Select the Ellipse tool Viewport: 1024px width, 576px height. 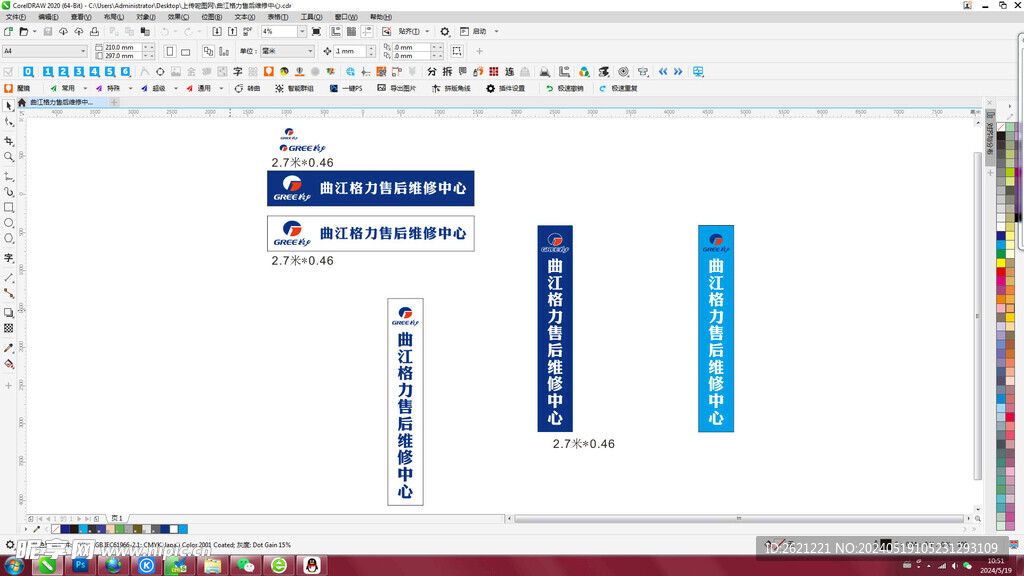(8, 223)
